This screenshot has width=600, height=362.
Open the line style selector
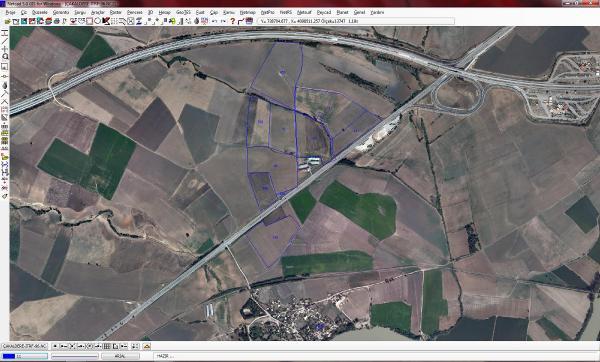point(75,356)
